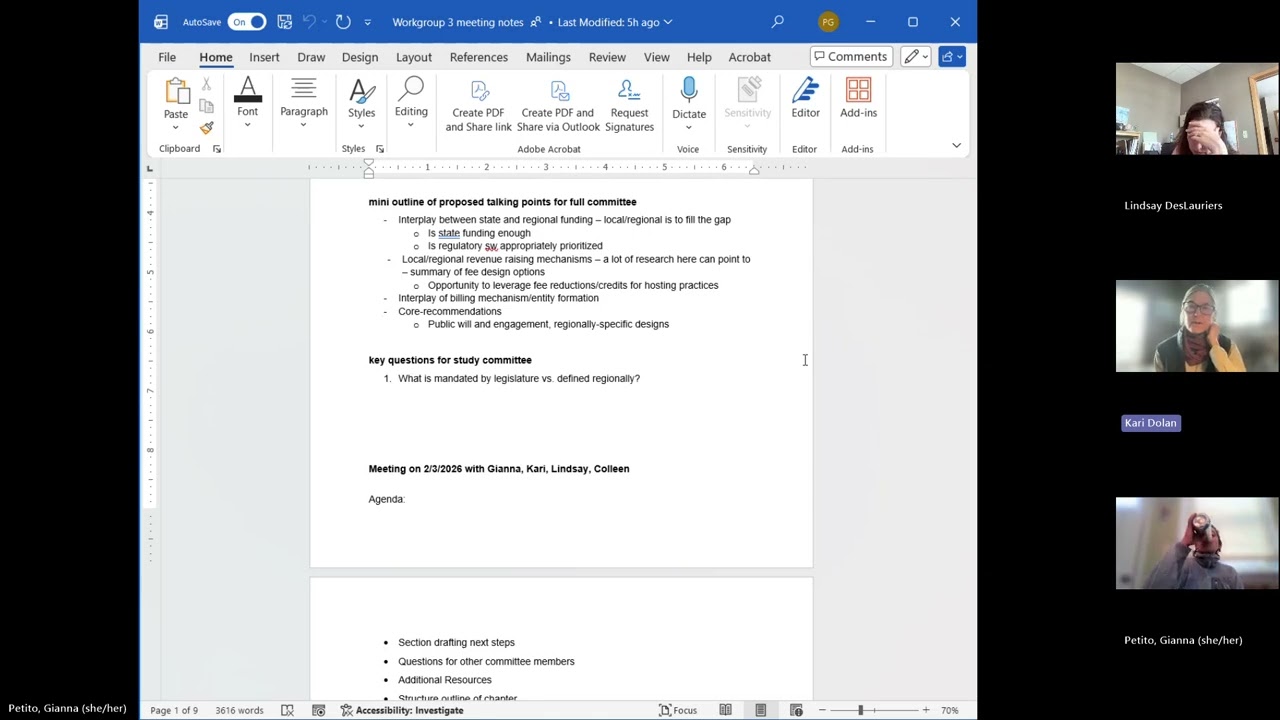Click the Comments button

(851, 57)
